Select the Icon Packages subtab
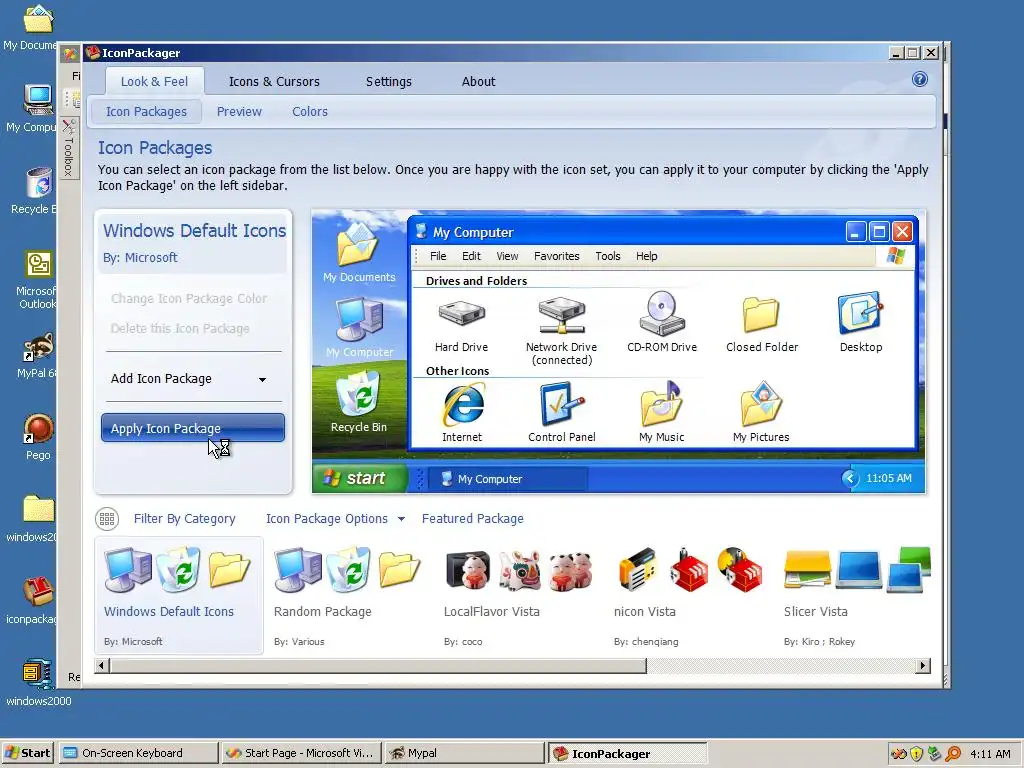 point(146,112)
